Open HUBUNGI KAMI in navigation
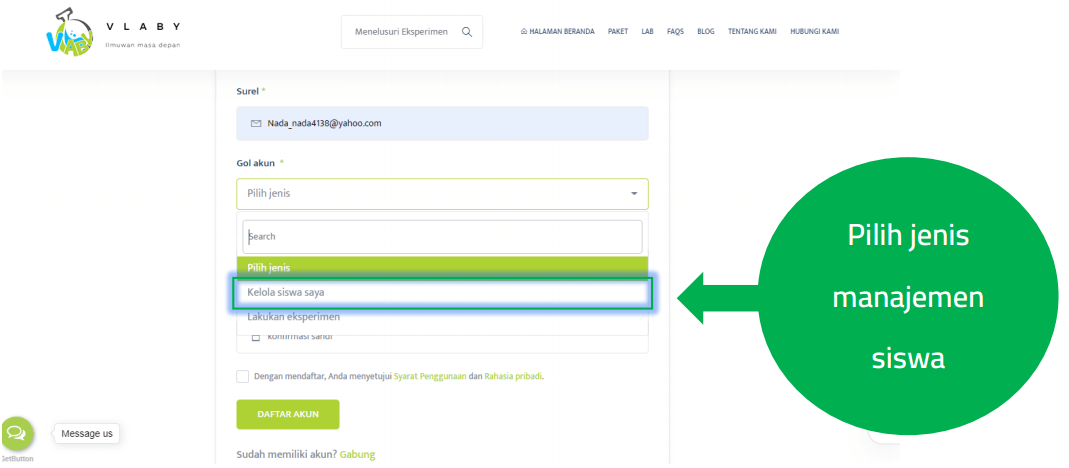 [814, 32]
